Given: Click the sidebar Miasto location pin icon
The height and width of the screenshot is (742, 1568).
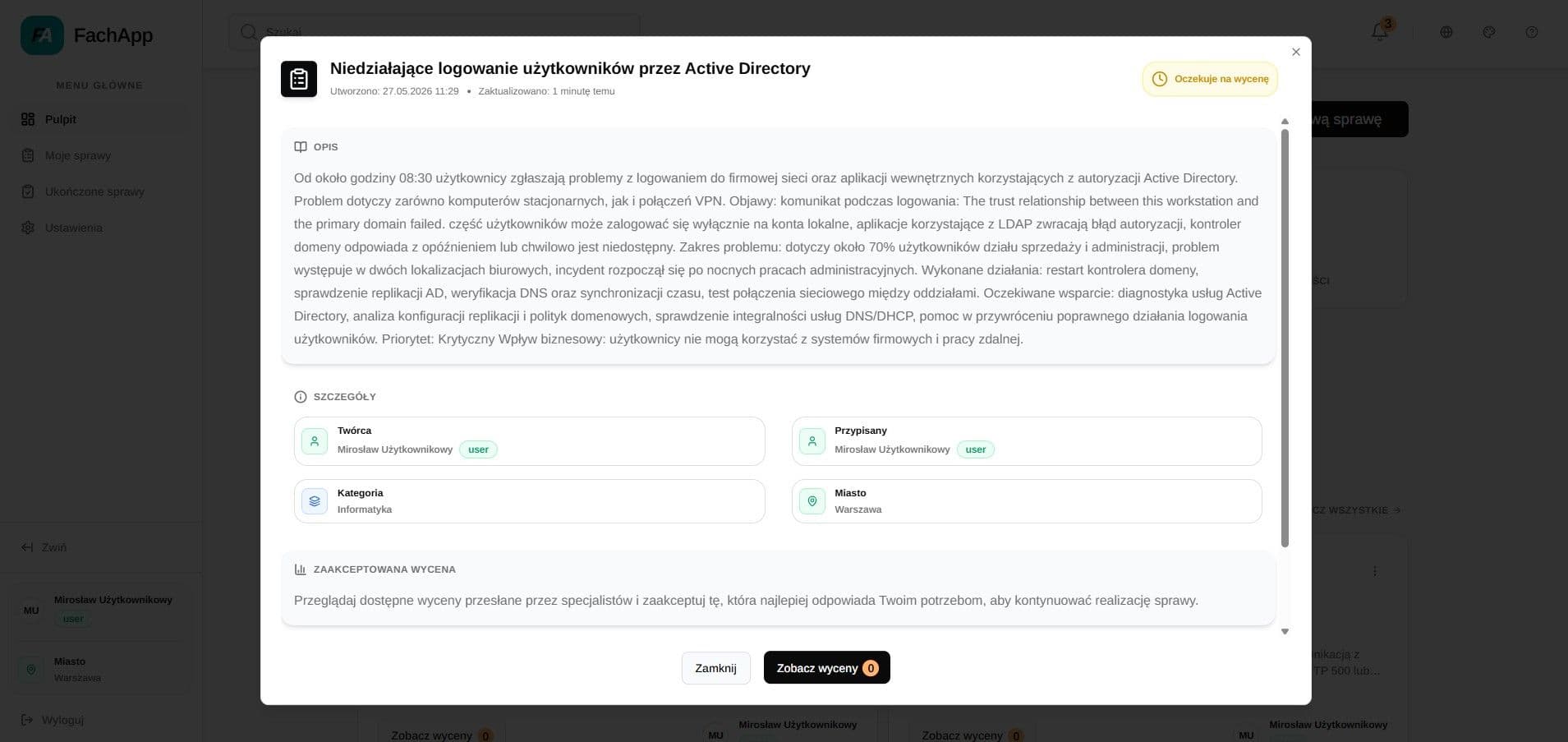Looking at the screenshot, I should pos(31,670).
